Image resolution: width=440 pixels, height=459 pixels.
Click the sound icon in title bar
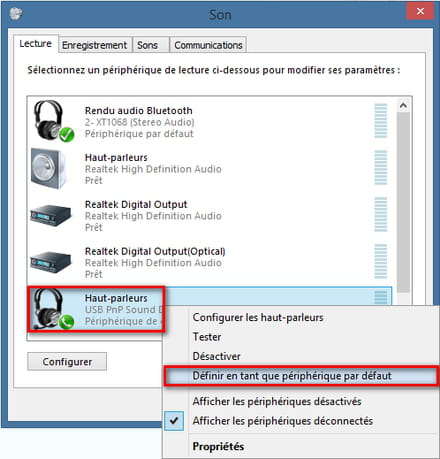(16, 14)
